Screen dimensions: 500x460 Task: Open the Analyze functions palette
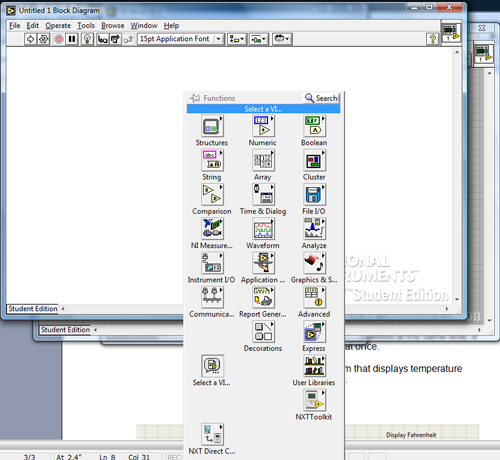314,229
